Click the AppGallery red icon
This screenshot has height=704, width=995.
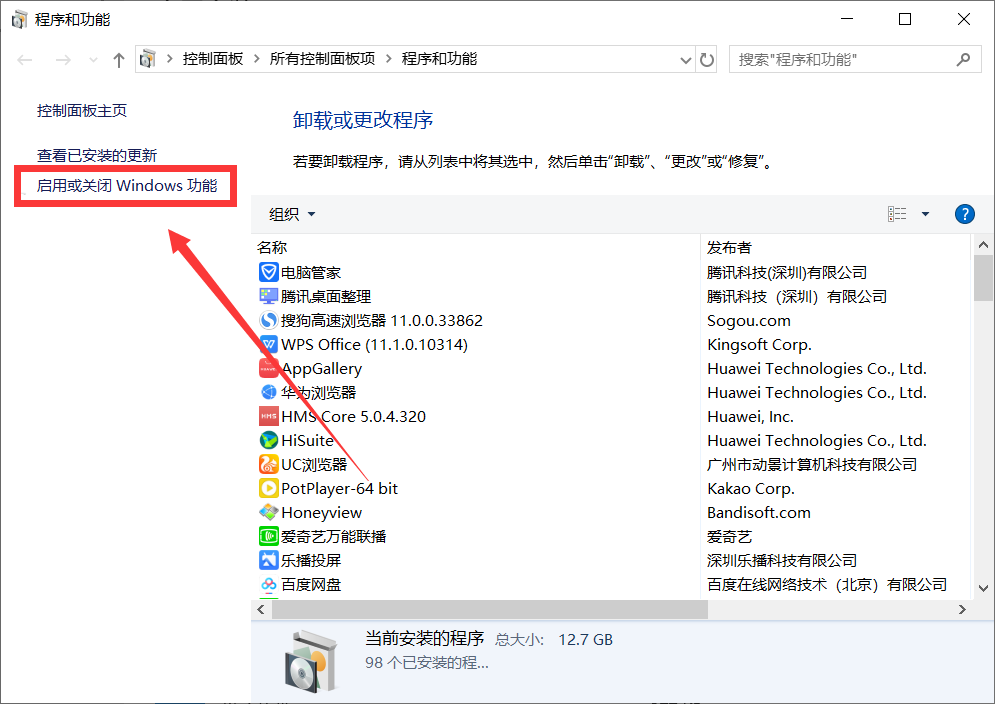pos(268,368)
